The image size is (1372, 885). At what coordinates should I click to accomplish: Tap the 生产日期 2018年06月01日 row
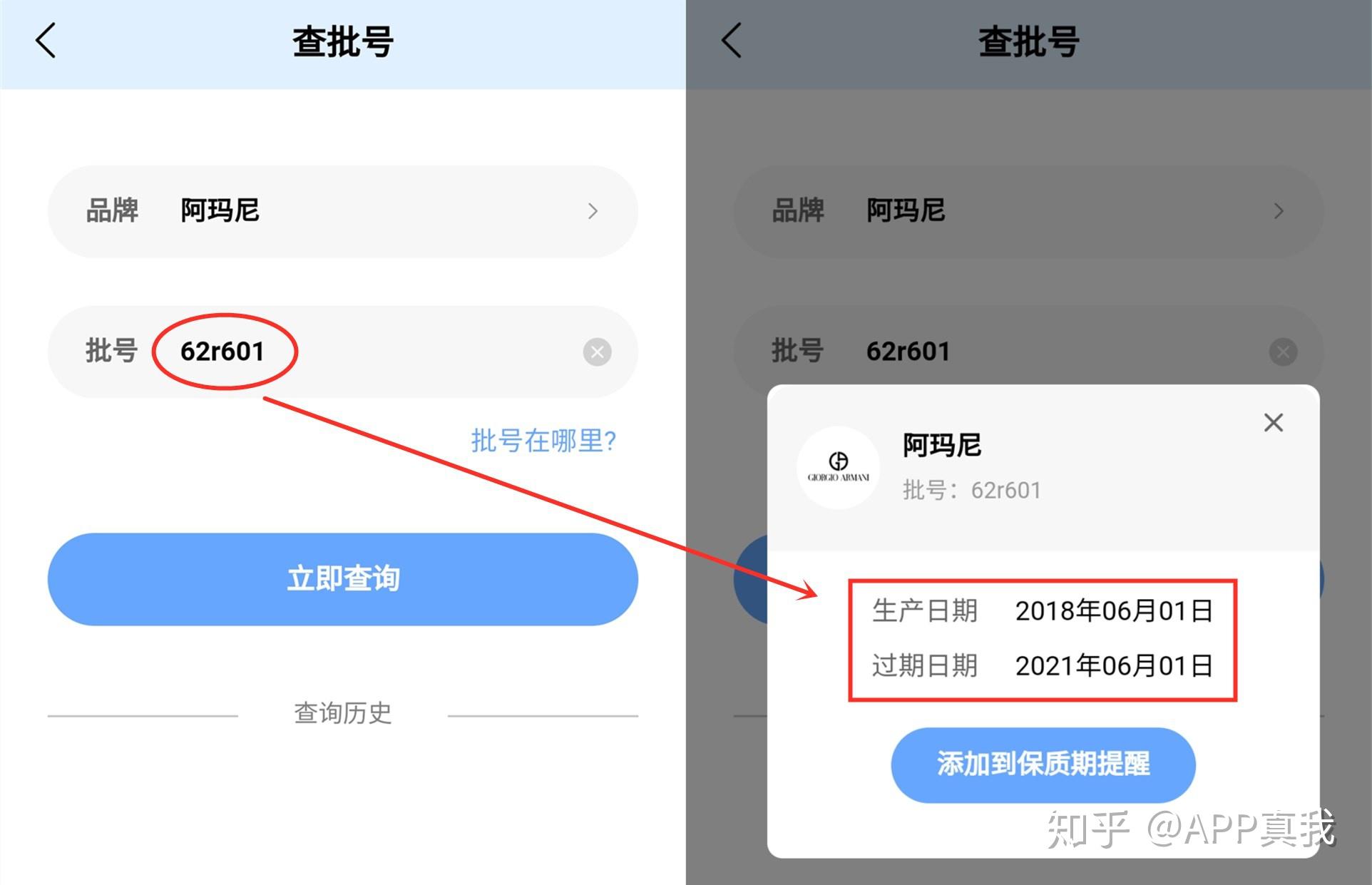pos(1043,611)
